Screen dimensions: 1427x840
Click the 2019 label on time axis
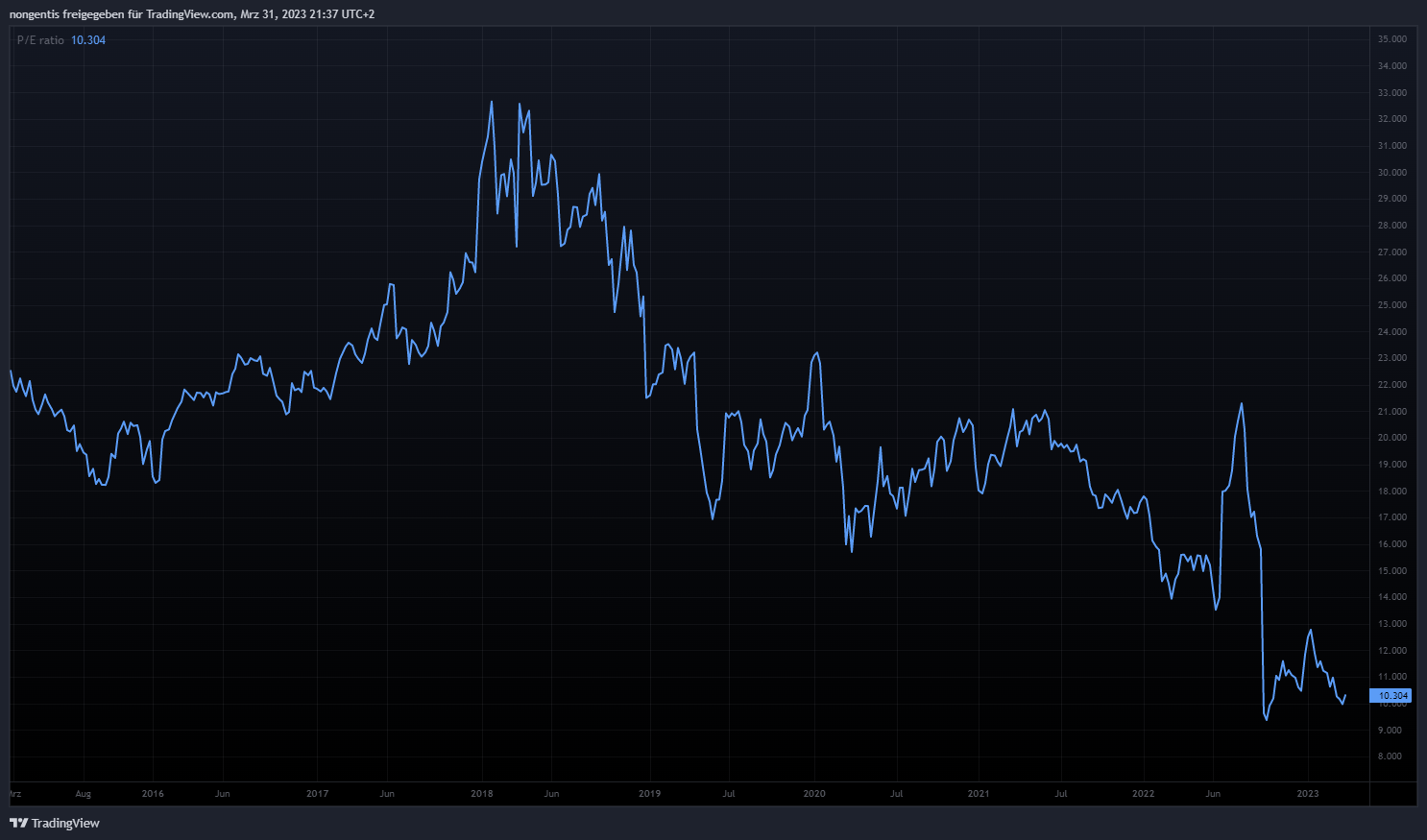pos(649,794)
